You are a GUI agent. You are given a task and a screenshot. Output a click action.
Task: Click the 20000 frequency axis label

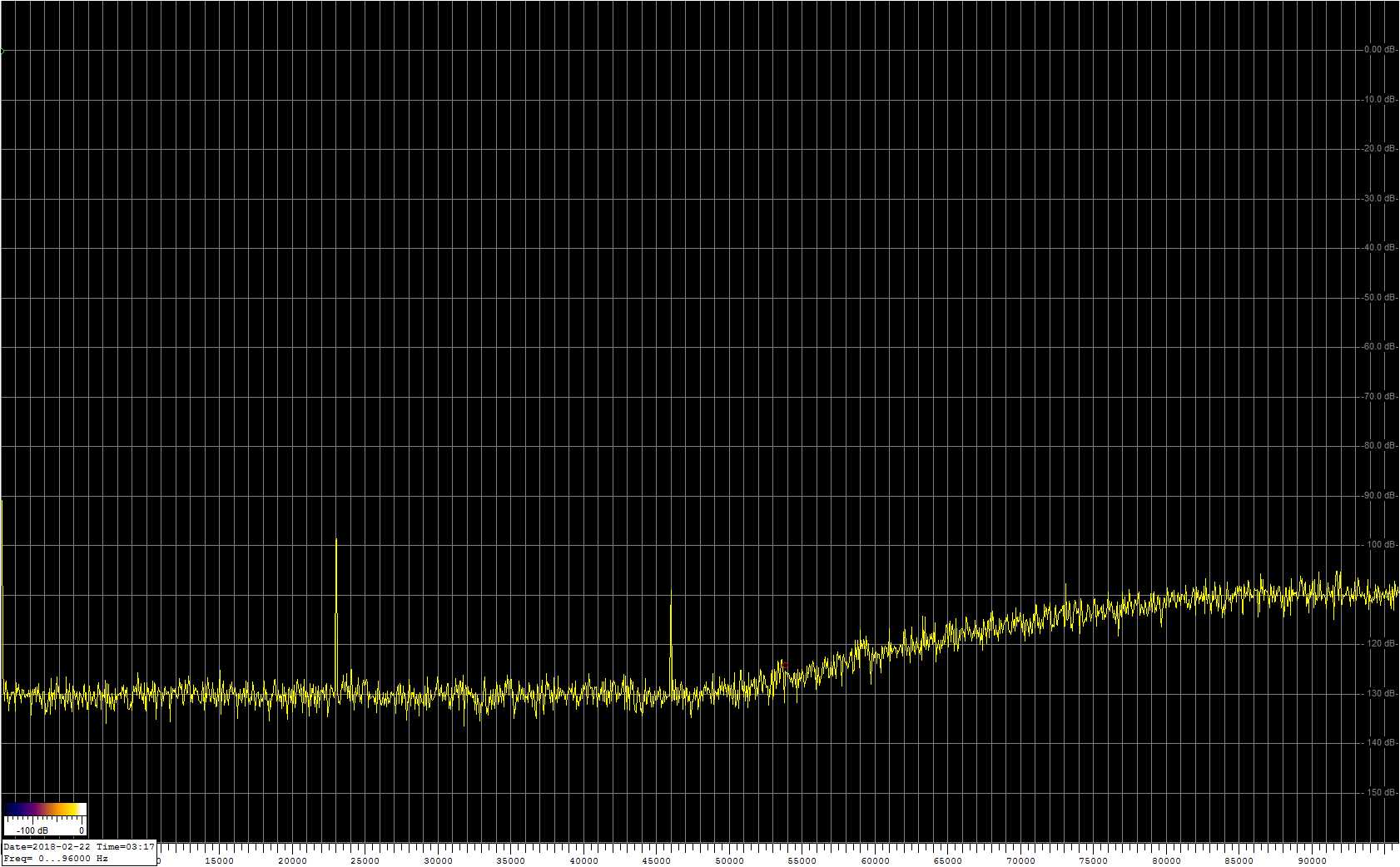292,861
